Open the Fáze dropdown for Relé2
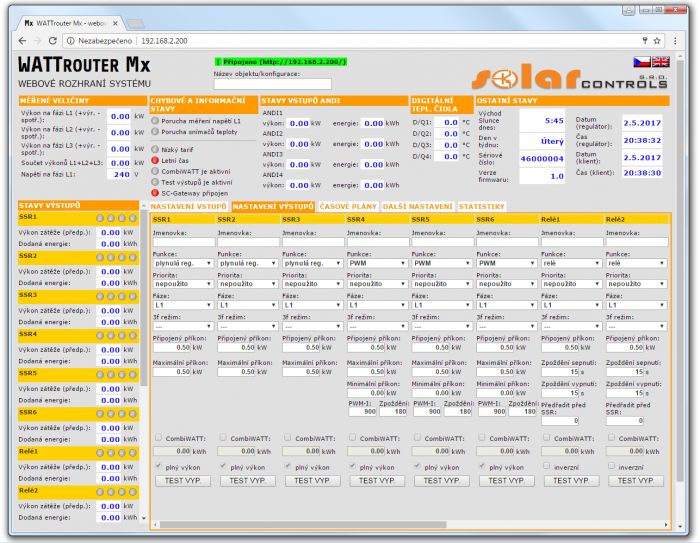700x543 pixels. pyautogui.click(x=635, y=305)
